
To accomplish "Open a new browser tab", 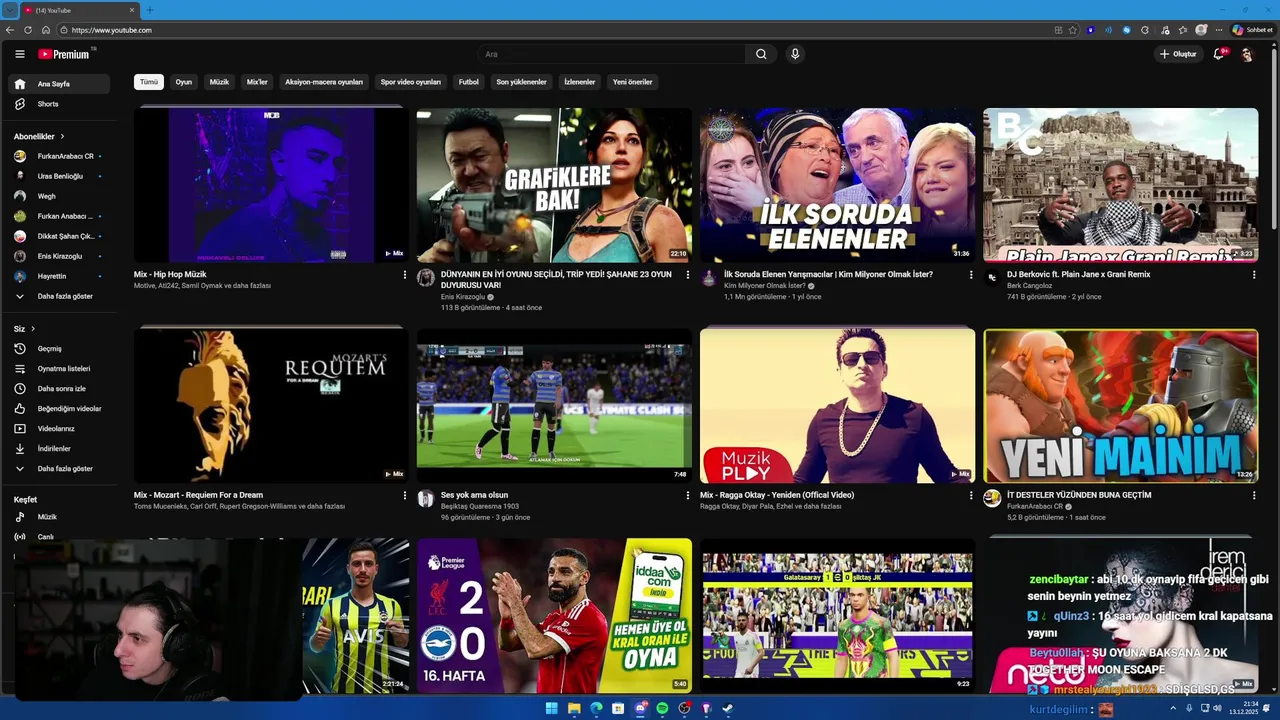I will point(150,10).
